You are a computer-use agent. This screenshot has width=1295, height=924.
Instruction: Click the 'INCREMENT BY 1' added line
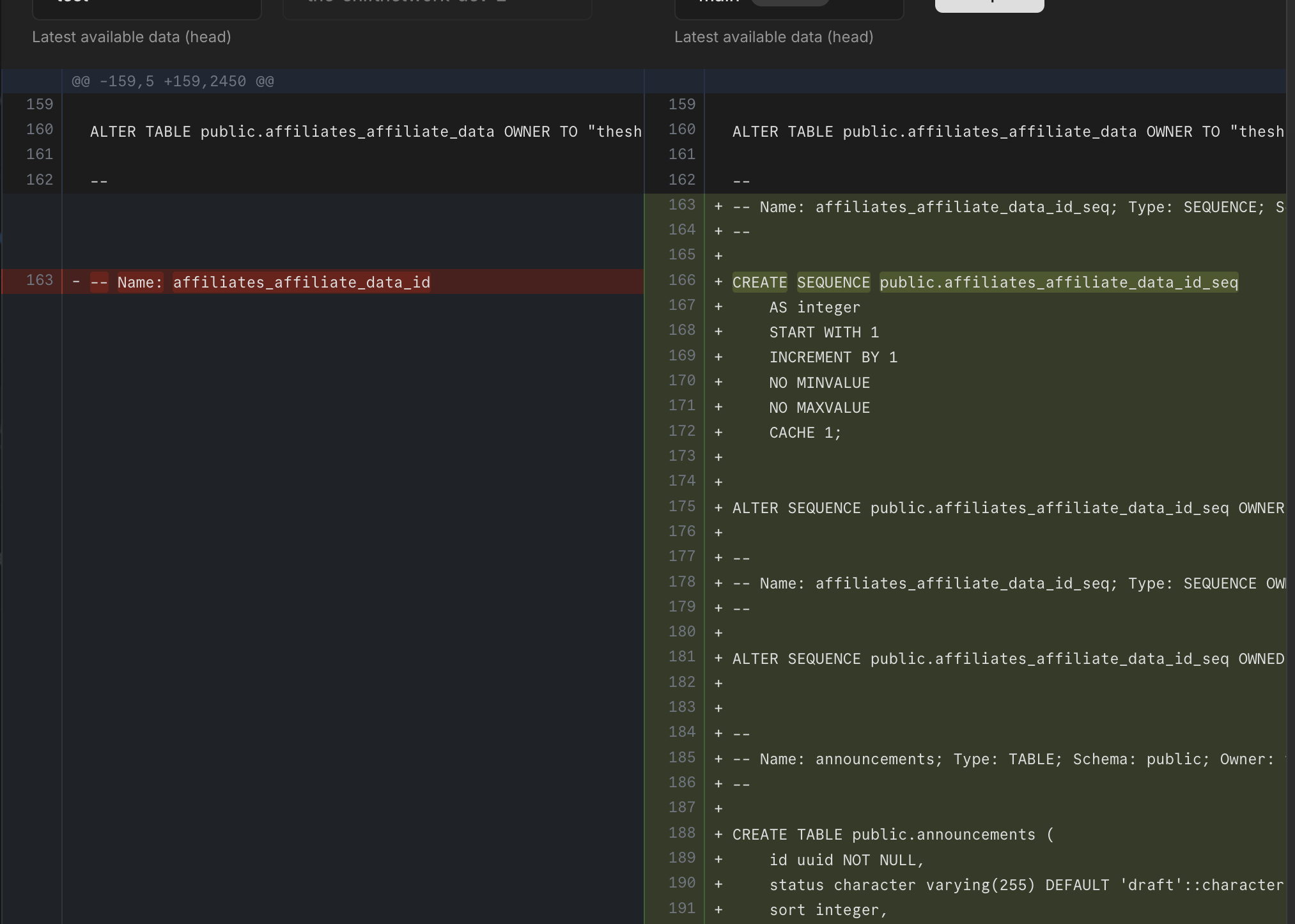[x=833, y=358]
